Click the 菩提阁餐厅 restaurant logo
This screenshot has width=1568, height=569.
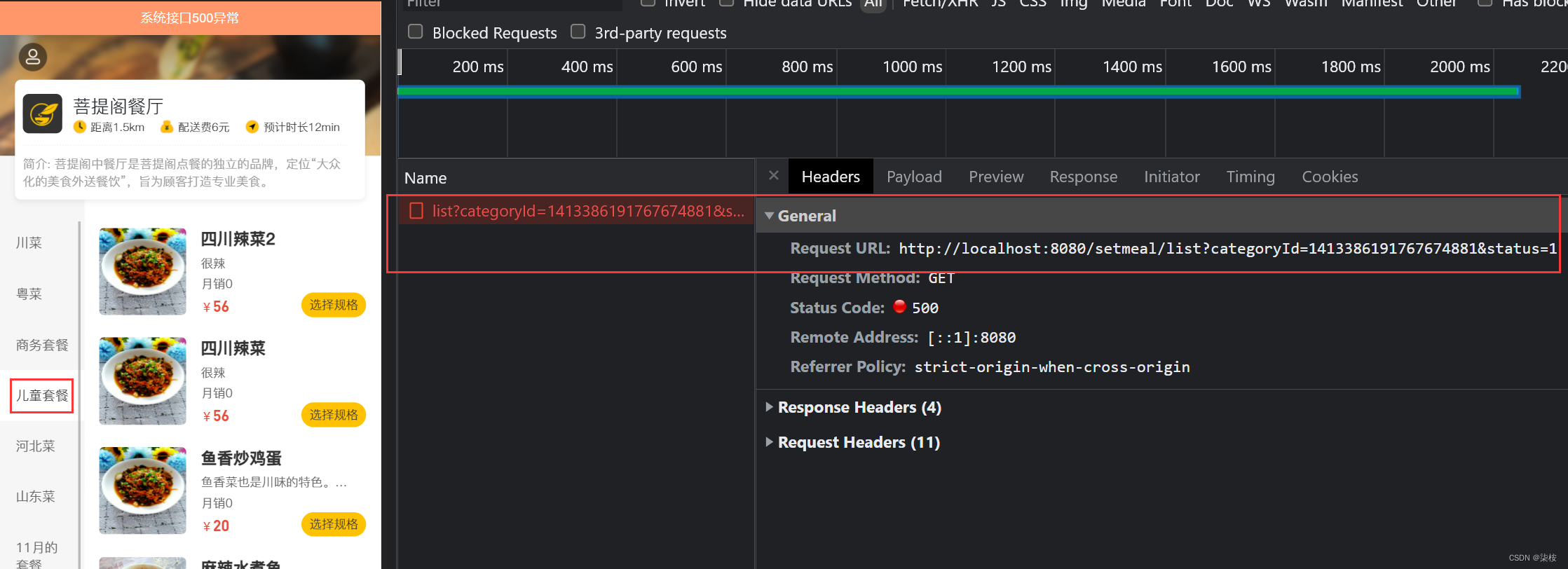click(43, 114)
